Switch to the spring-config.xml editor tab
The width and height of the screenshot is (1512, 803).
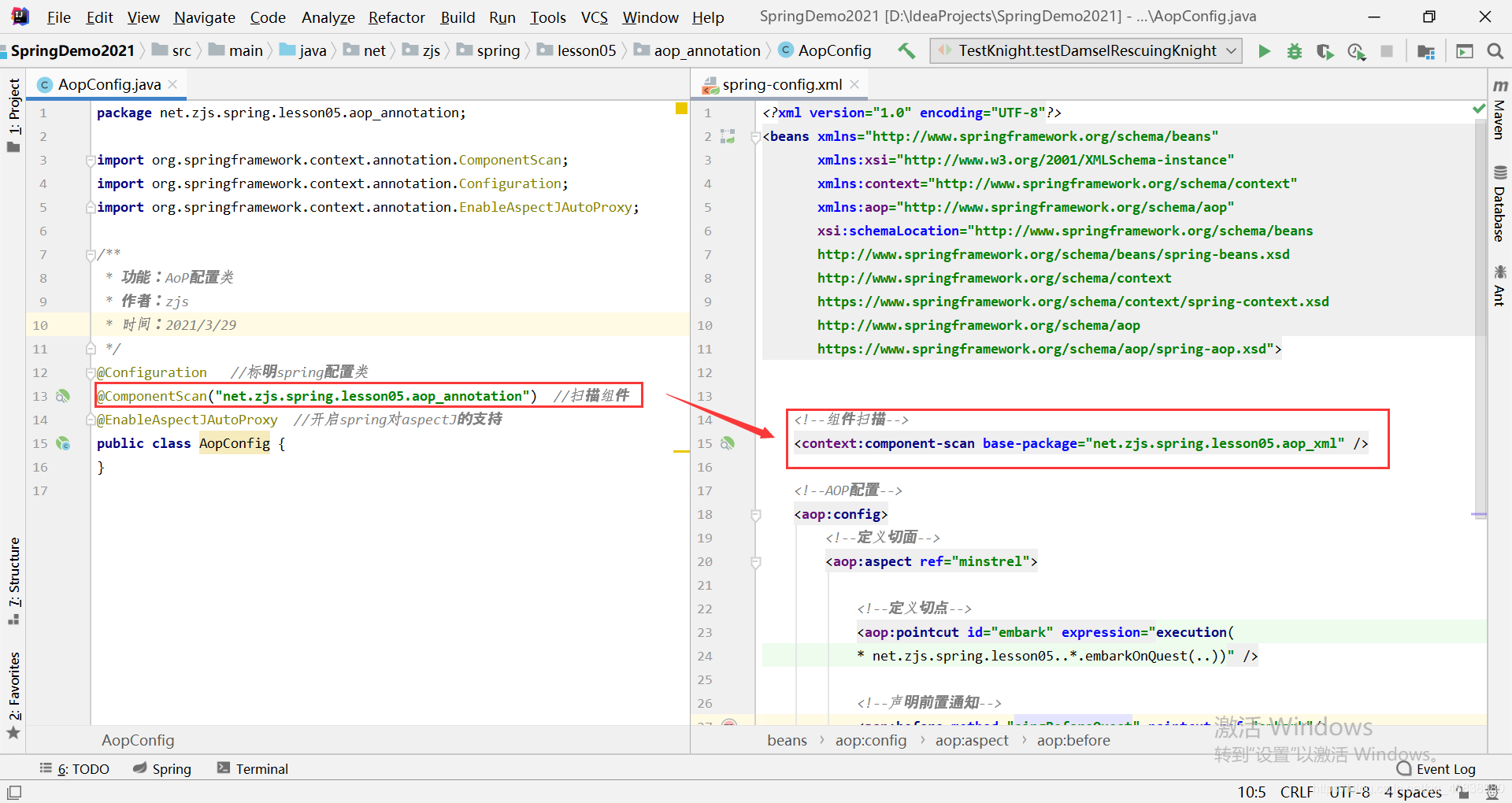coord(781,84)
